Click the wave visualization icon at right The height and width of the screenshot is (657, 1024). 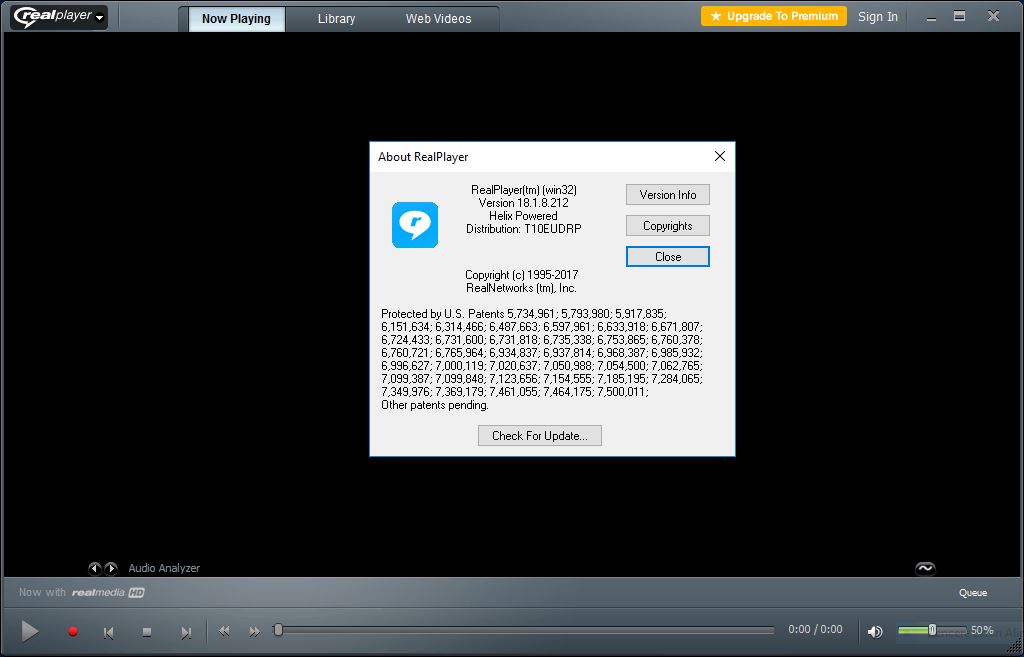pyautogui.click(x=925, y=568)
